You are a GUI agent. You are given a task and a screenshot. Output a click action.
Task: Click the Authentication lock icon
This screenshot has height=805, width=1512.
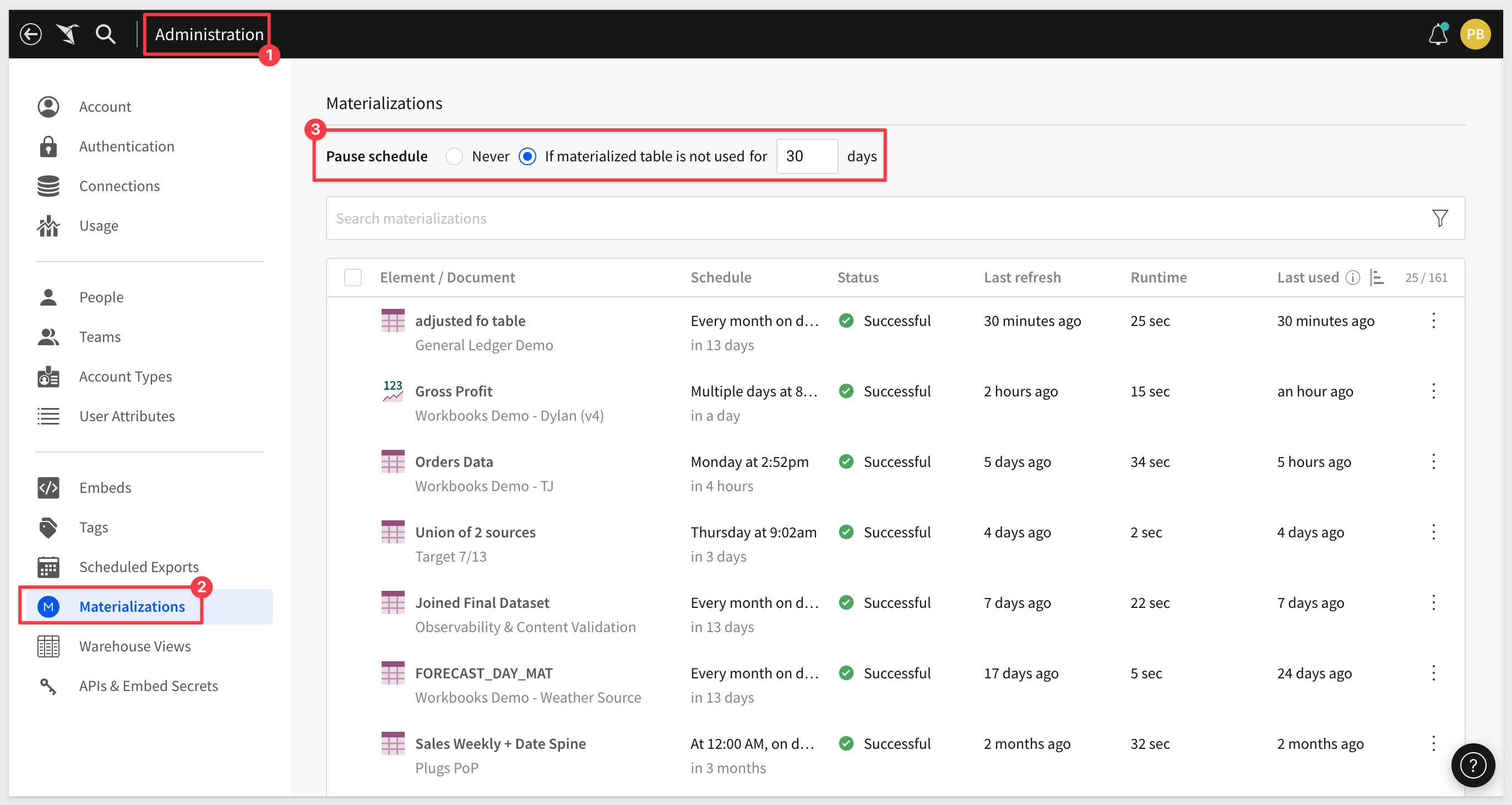point(48,146)
